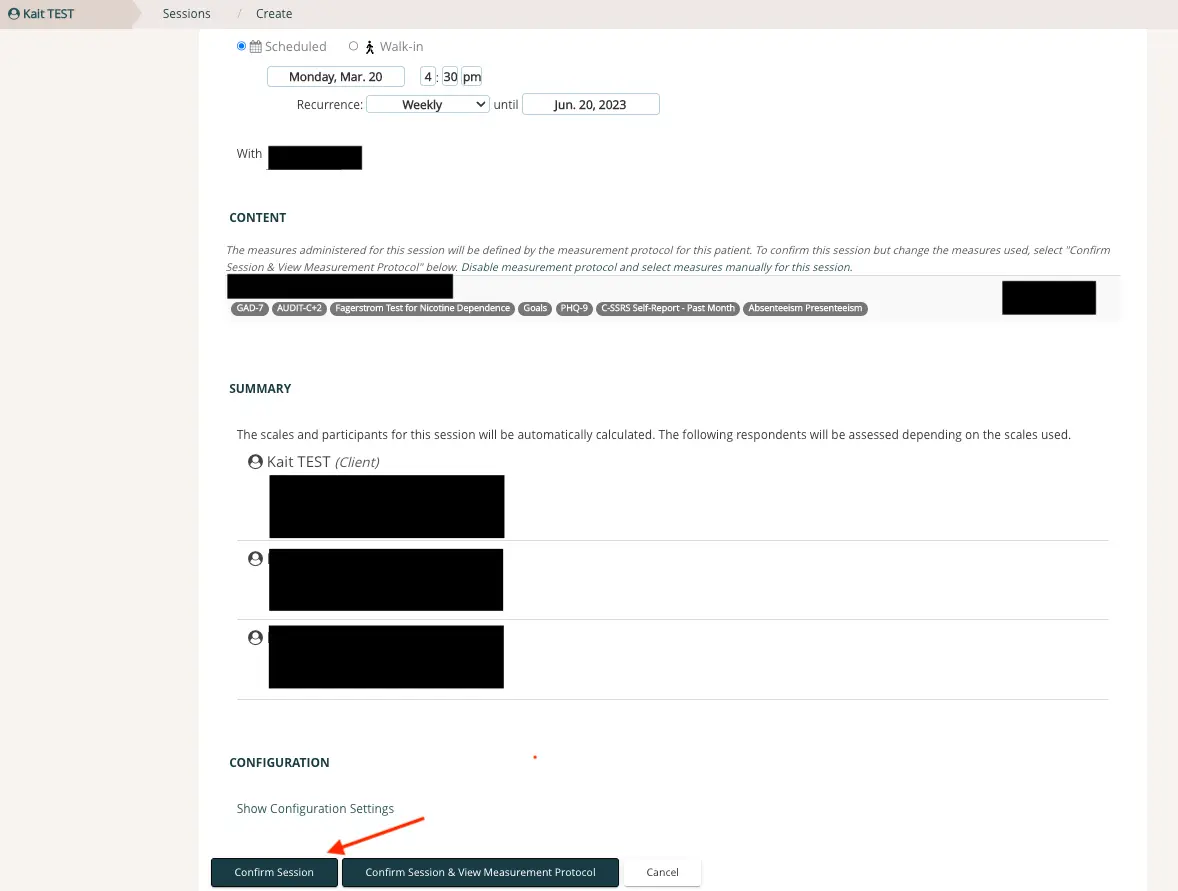Open the Weekly recurrence dropdown
Image resolution: width=1178 pixels, height=891 pixels.
(427, 104)
